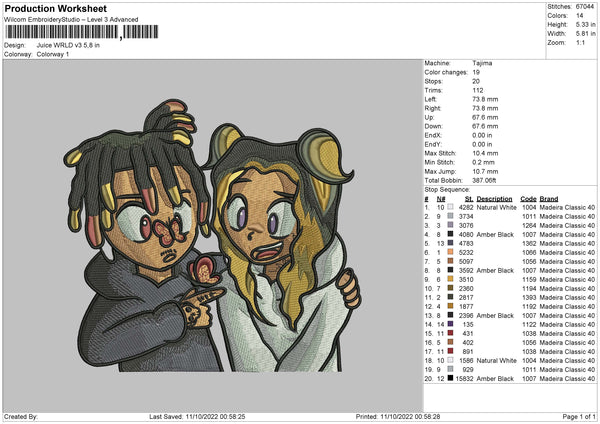Click stitch count '2360' in stop row 10

click(466, 289)
